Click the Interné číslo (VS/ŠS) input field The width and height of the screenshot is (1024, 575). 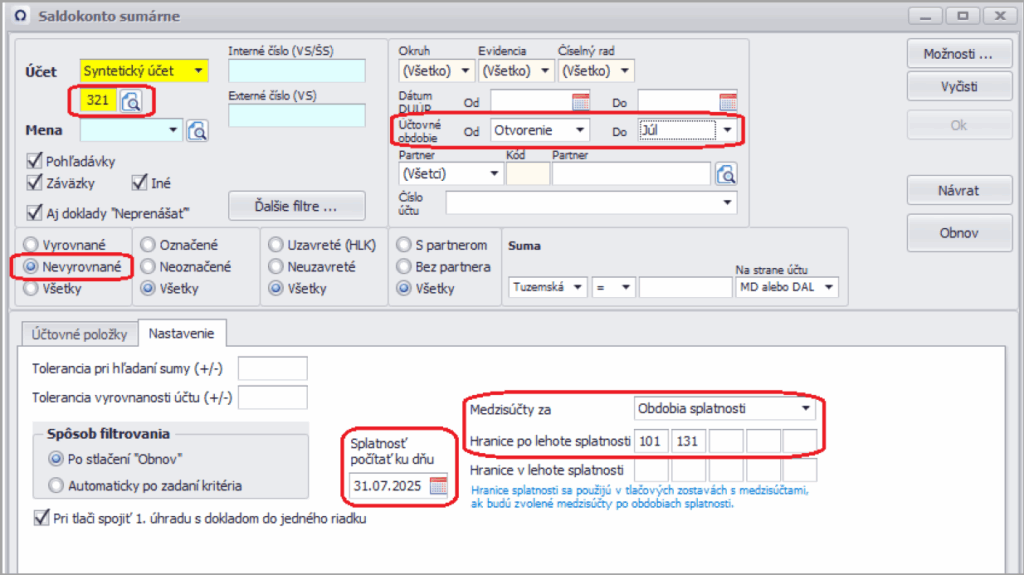[x=296, y=71]
